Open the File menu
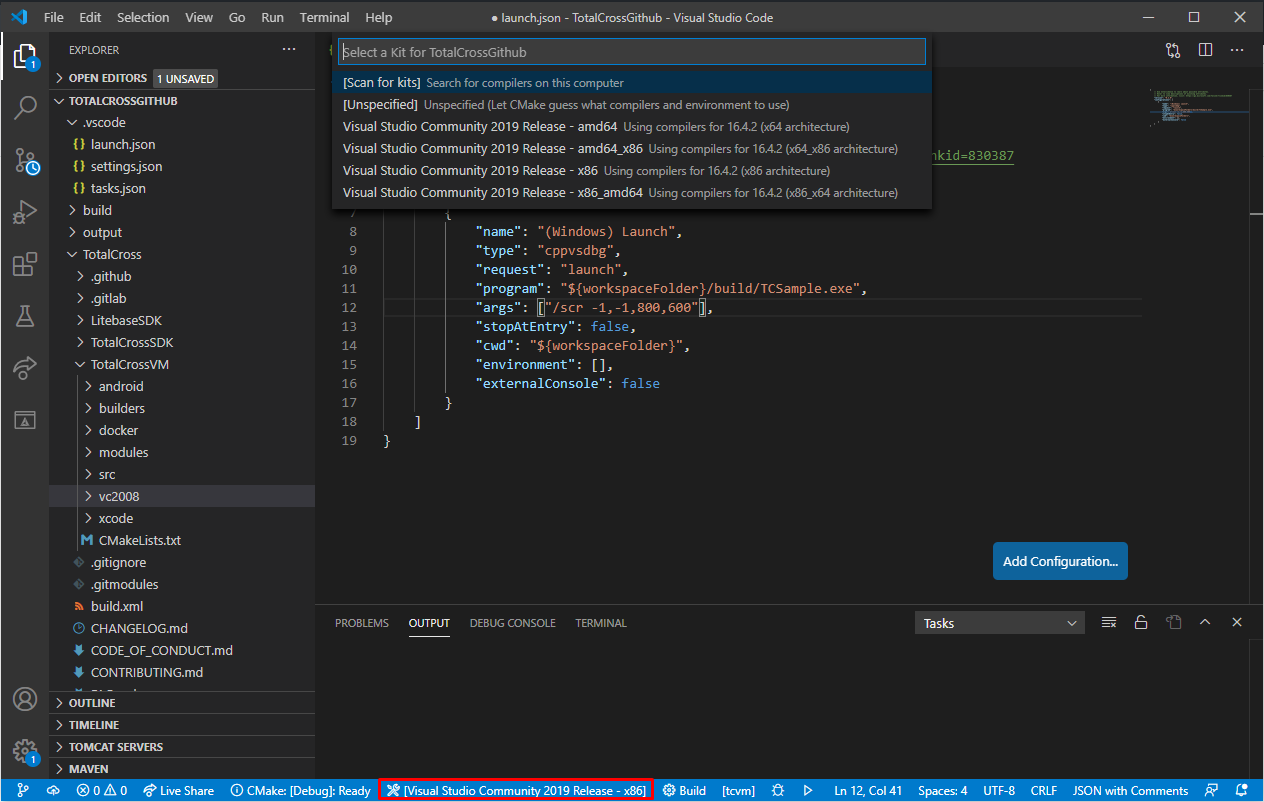 (x=54, y=17)
